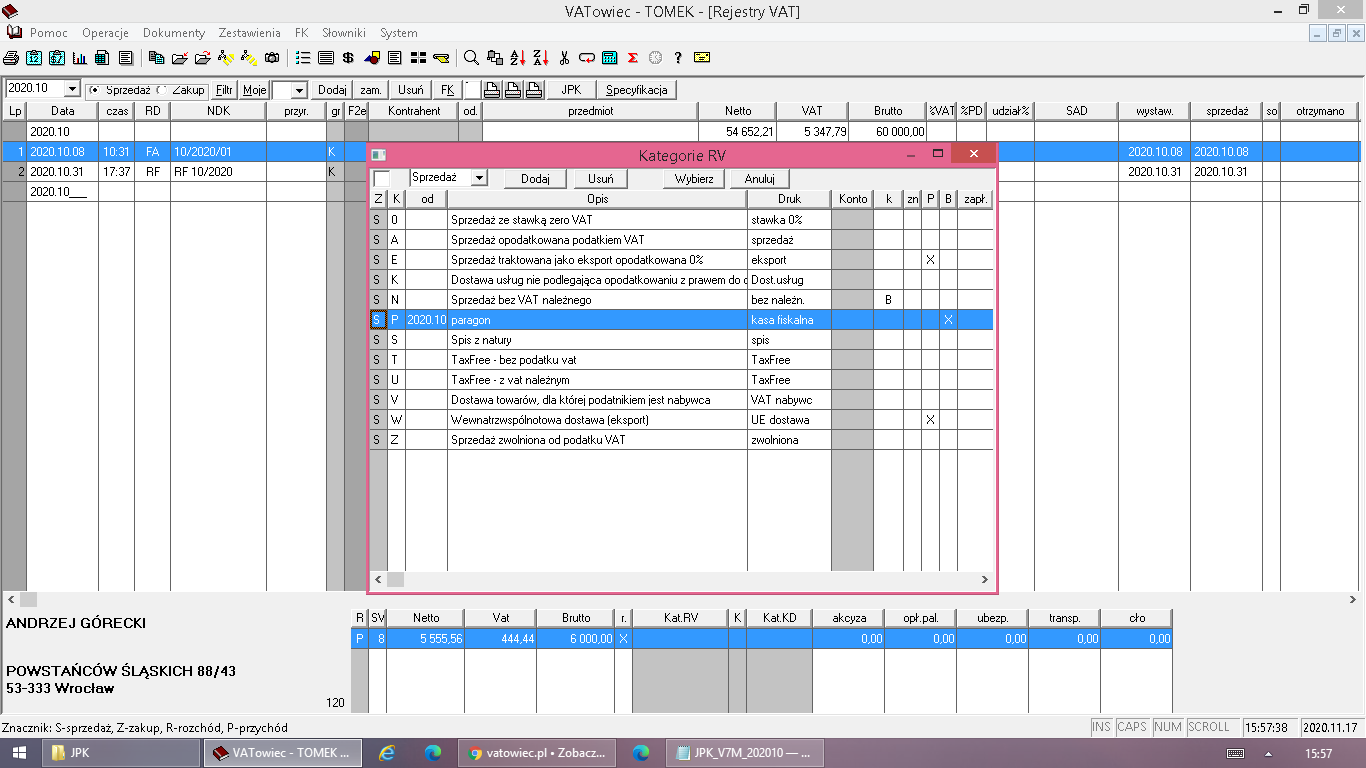Select the Sprzedaż radio button
This screenshot has height=768, width=1366.
pos(94,90)
